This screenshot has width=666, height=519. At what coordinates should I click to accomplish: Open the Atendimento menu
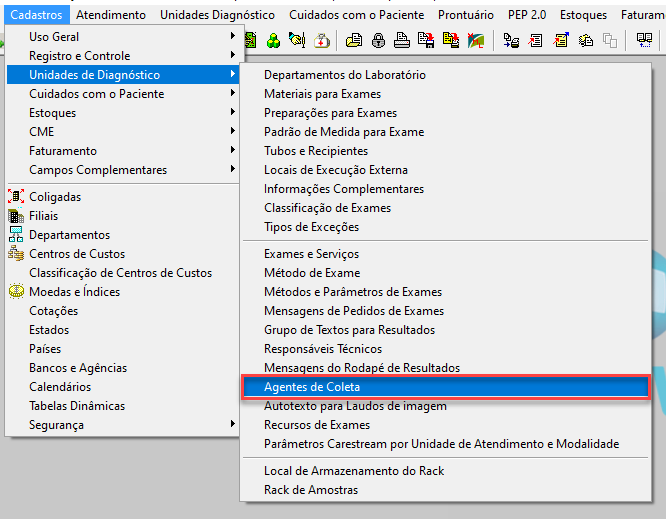point(111,15)
